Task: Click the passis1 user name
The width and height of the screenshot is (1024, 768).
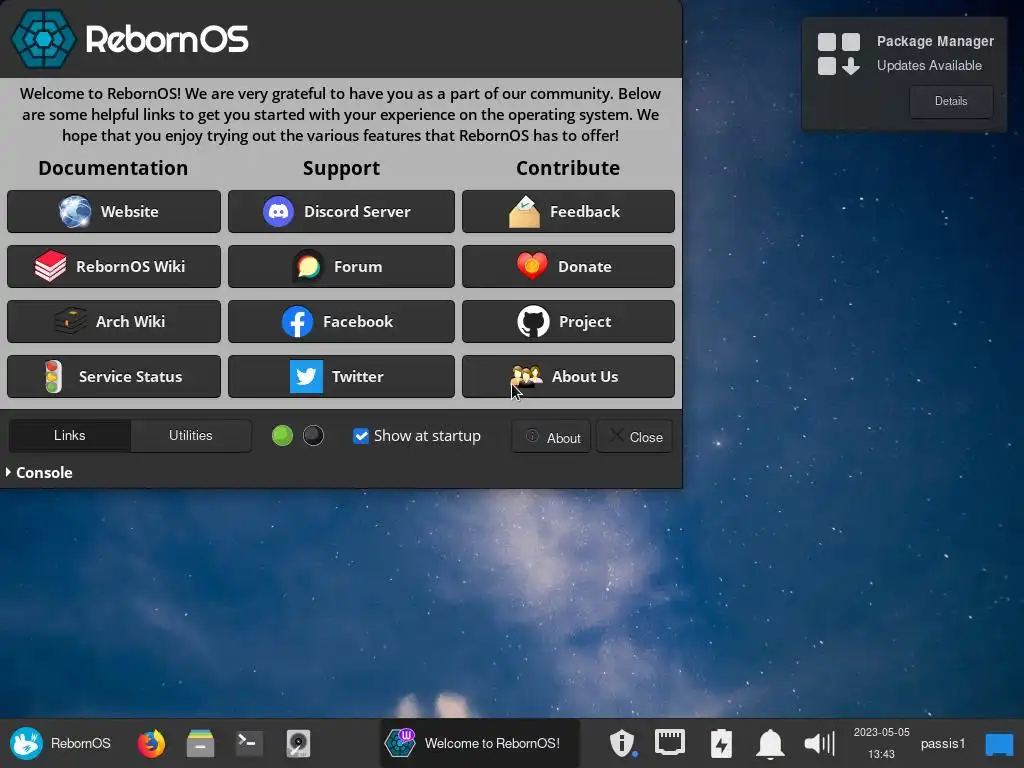Action: point(943,743)
